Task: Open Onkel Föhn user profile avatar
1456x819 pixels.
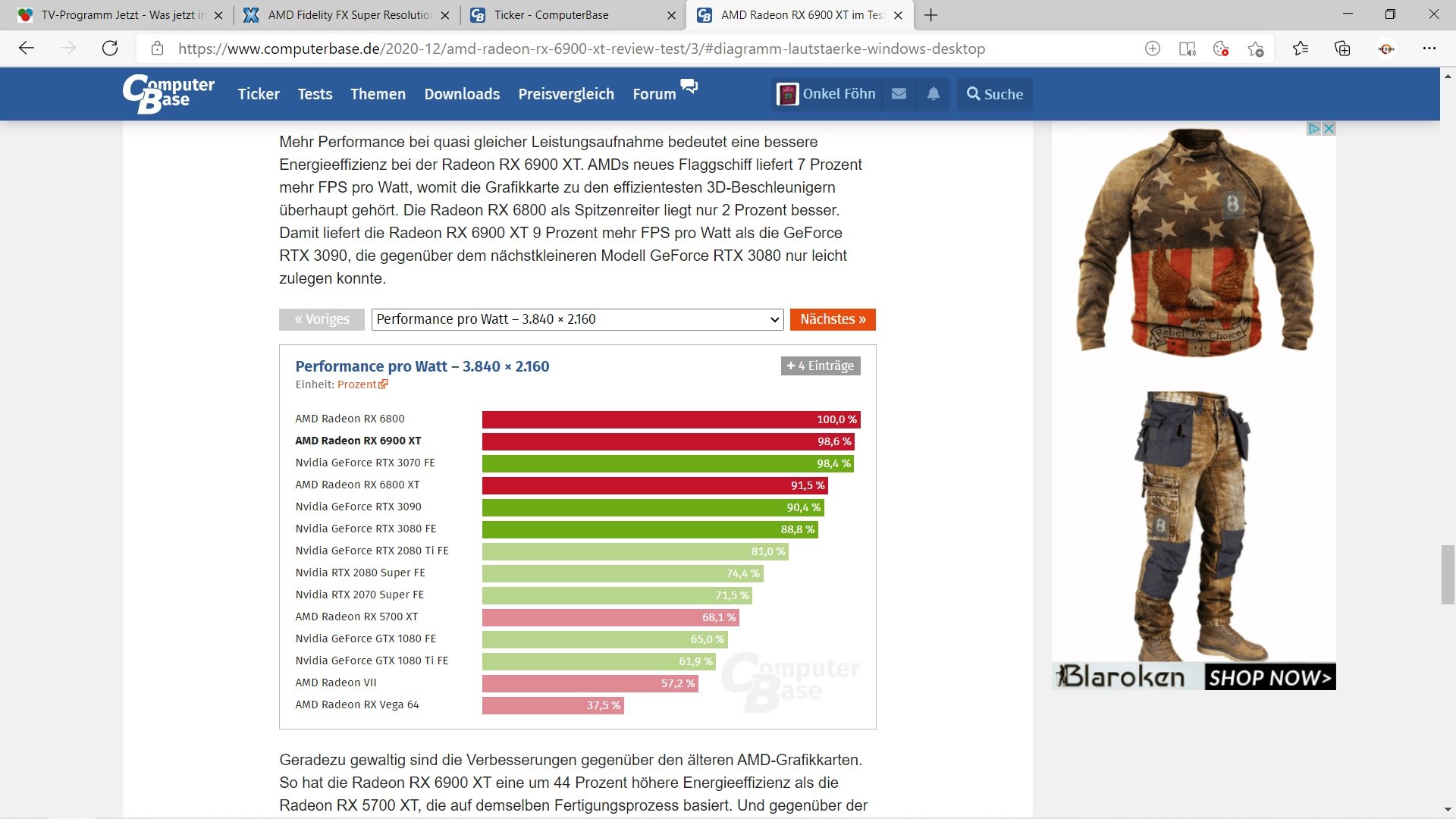Action: [x=787, y=94]
